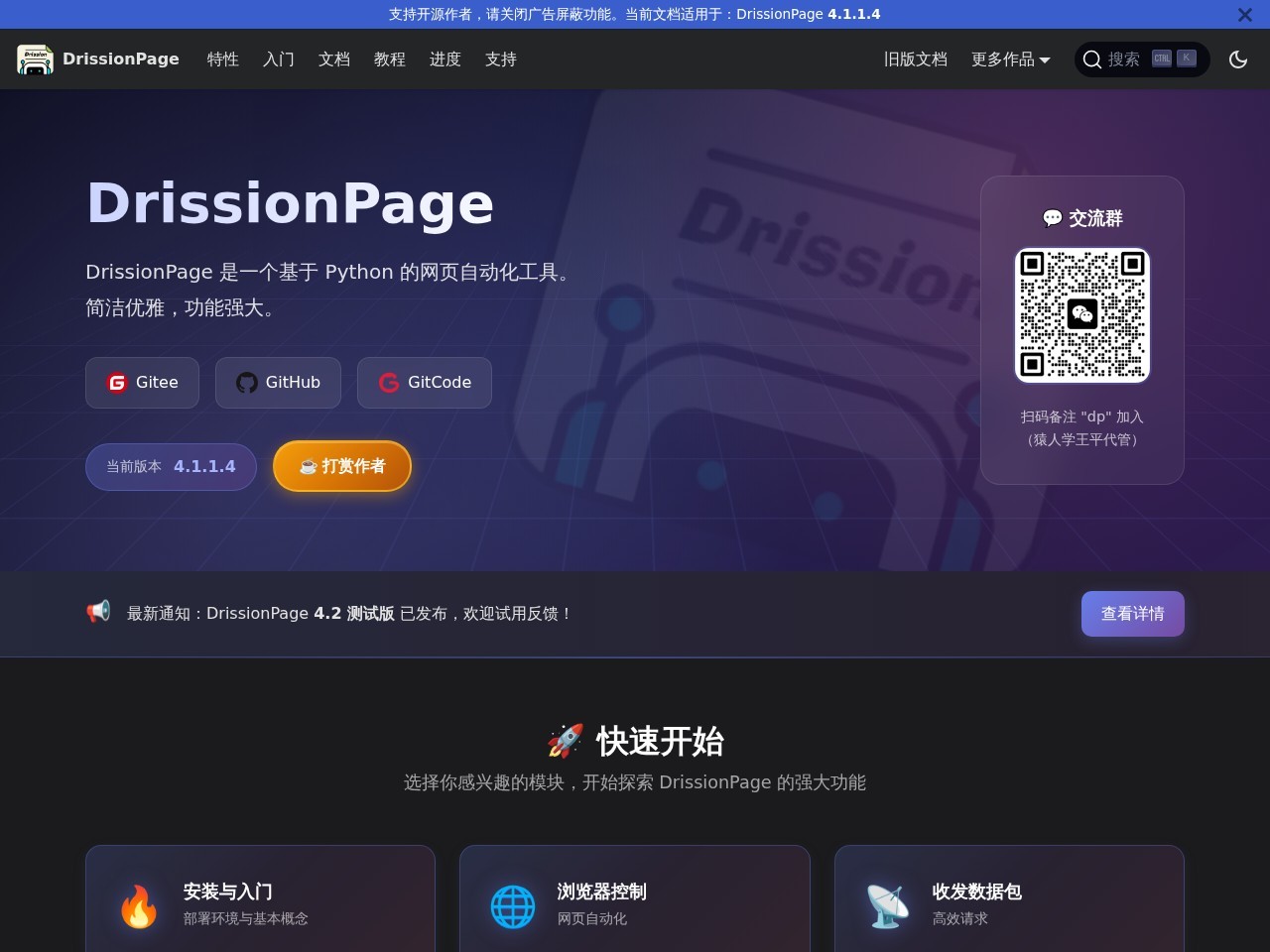Open the 浏览器控制 card
Screen dimensions: 1270x952
[x=635, y=898]
